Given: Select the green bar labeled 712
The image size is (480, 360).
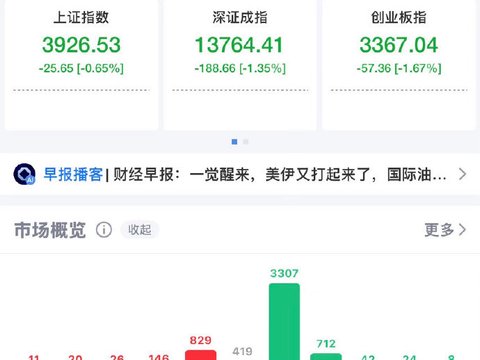Looking at the screenshot, I should [x=326, y=356].
